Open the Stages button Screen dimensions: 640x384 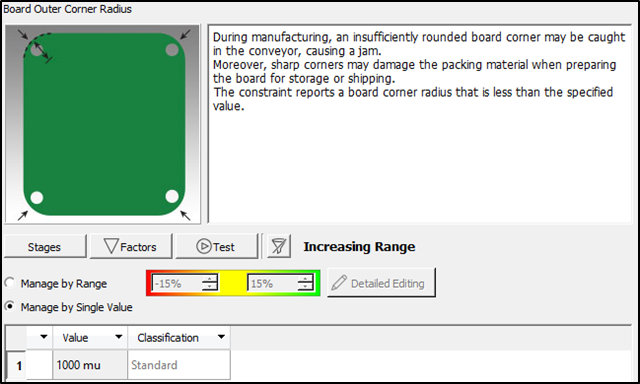tap(44, 246)
